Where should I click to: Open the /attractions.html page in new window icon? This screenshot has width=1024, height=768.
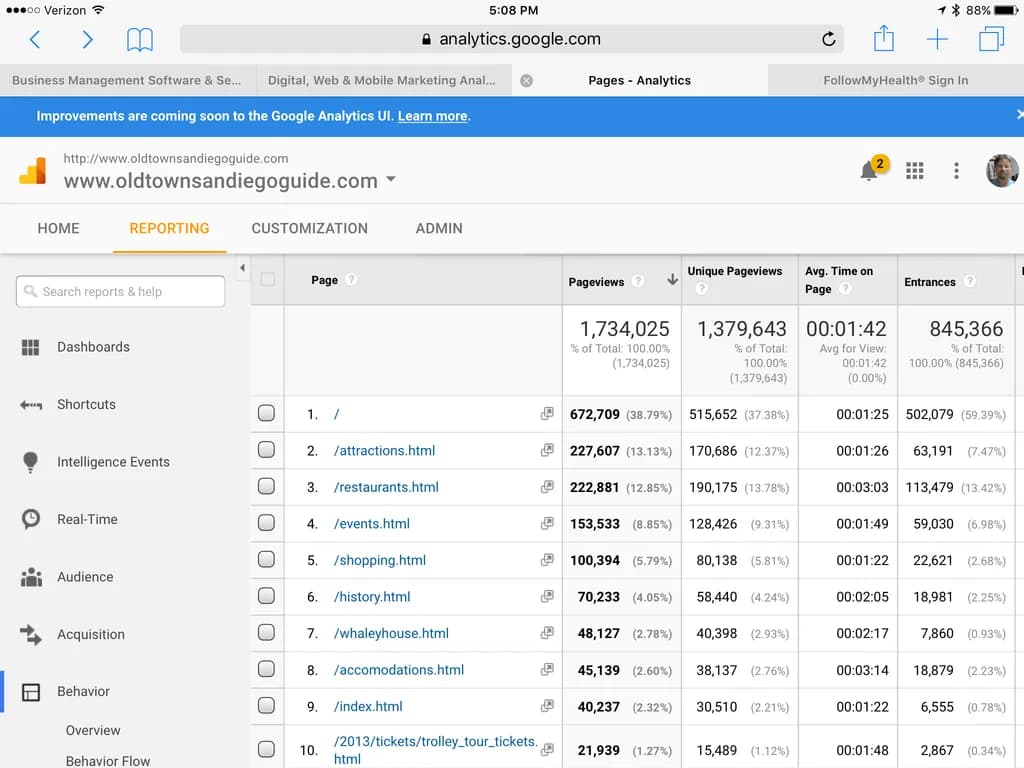[x=547, y=450]
